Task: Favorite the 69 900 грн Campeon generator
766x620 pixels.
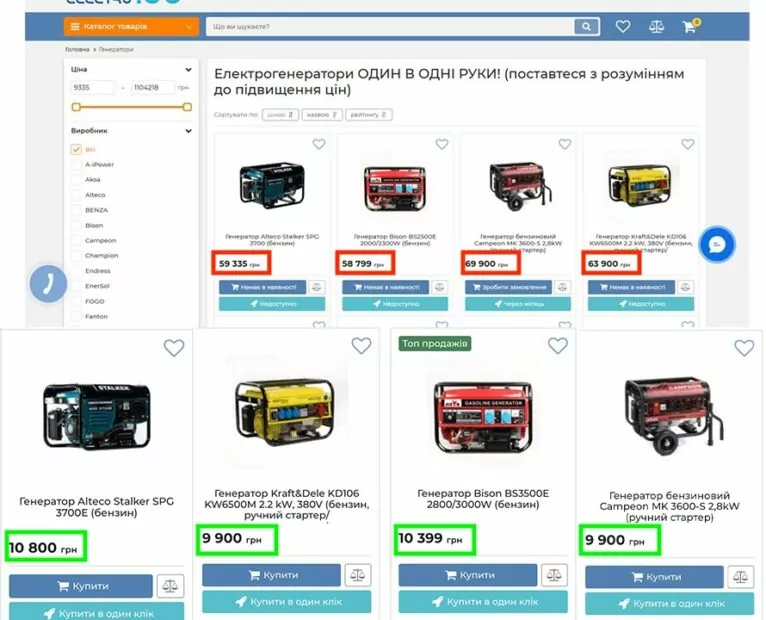Action: click(565, 144)
